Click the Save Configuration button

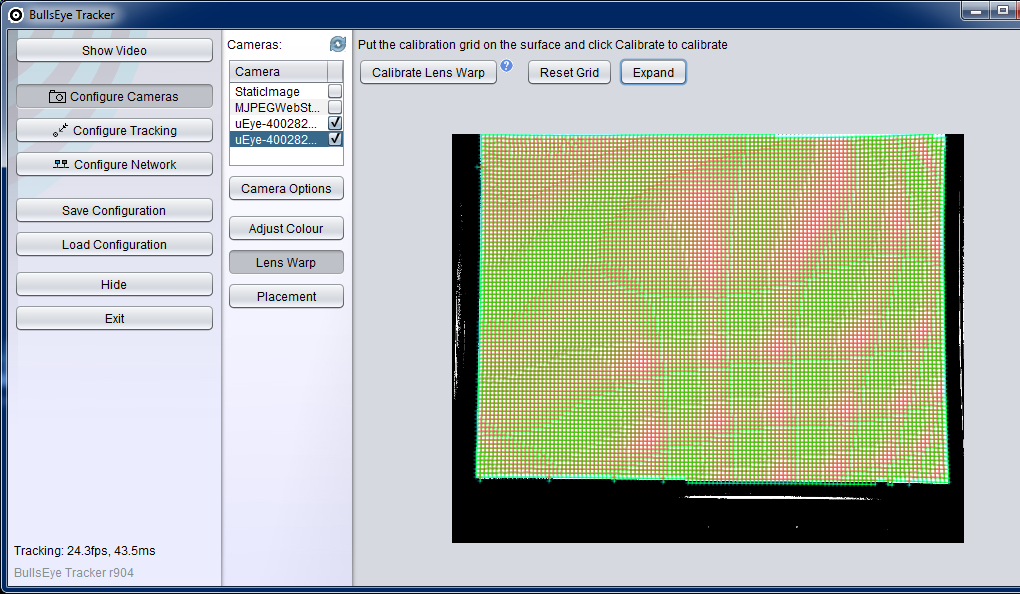point(114,211)
